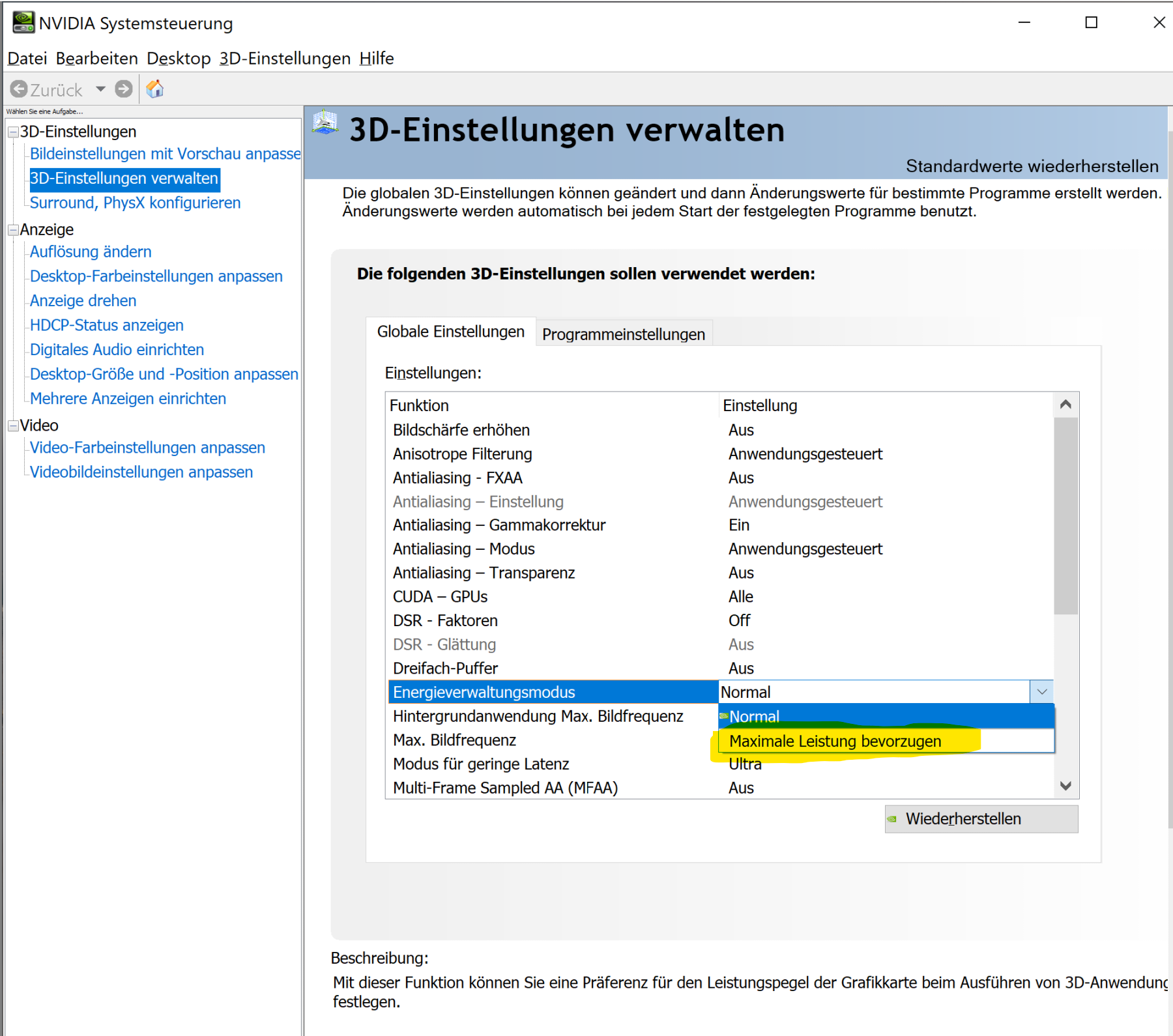The width and height of the screenshot is (1173, 1036).
Task: Select Multi-Frame Sampled AA (MFAA) row
Action: point(720,788)
